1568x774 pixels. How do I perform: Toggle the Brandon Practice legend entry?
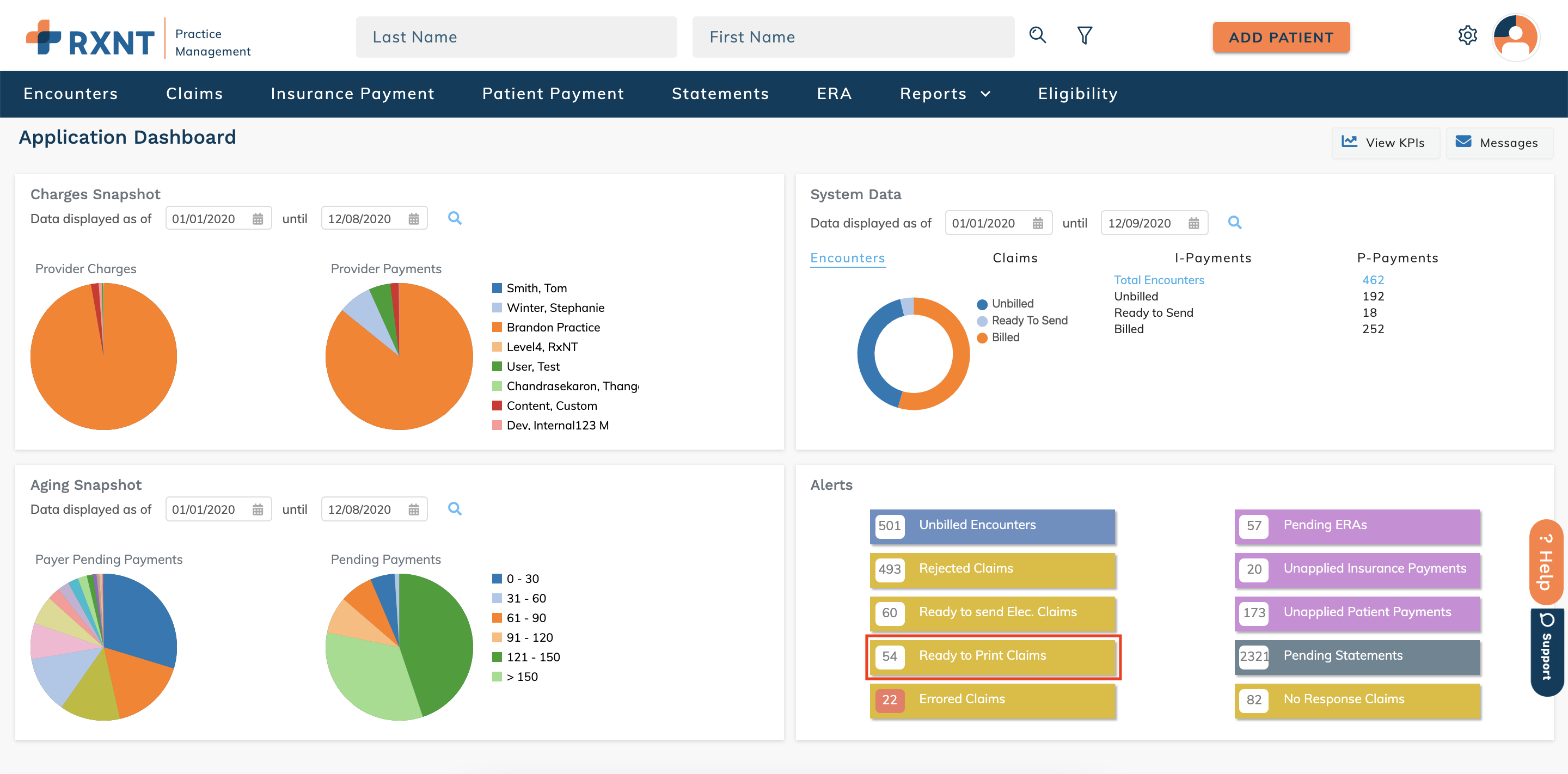click(552, 327)
